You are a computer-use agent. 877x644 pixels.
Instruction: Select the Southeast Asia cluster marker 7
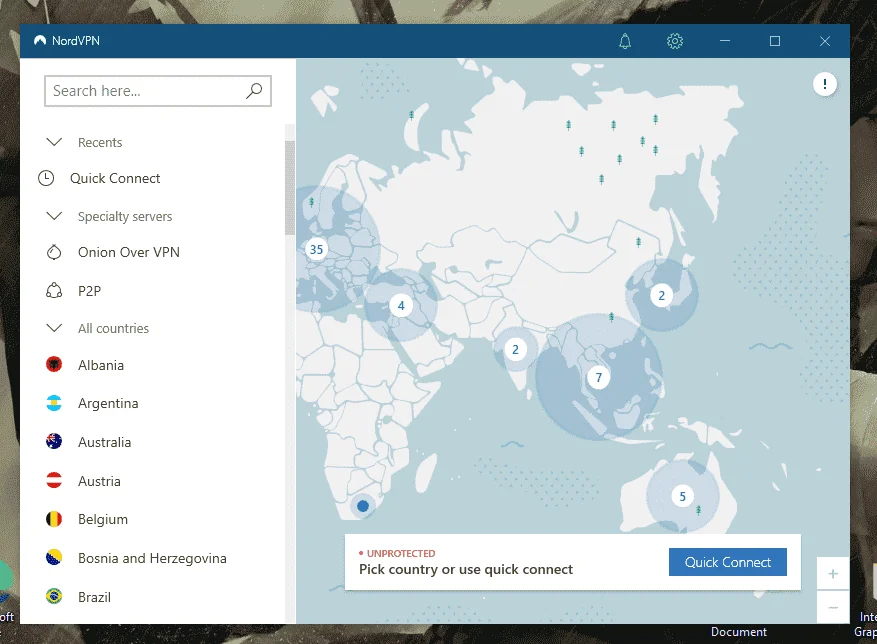(598, 377)
